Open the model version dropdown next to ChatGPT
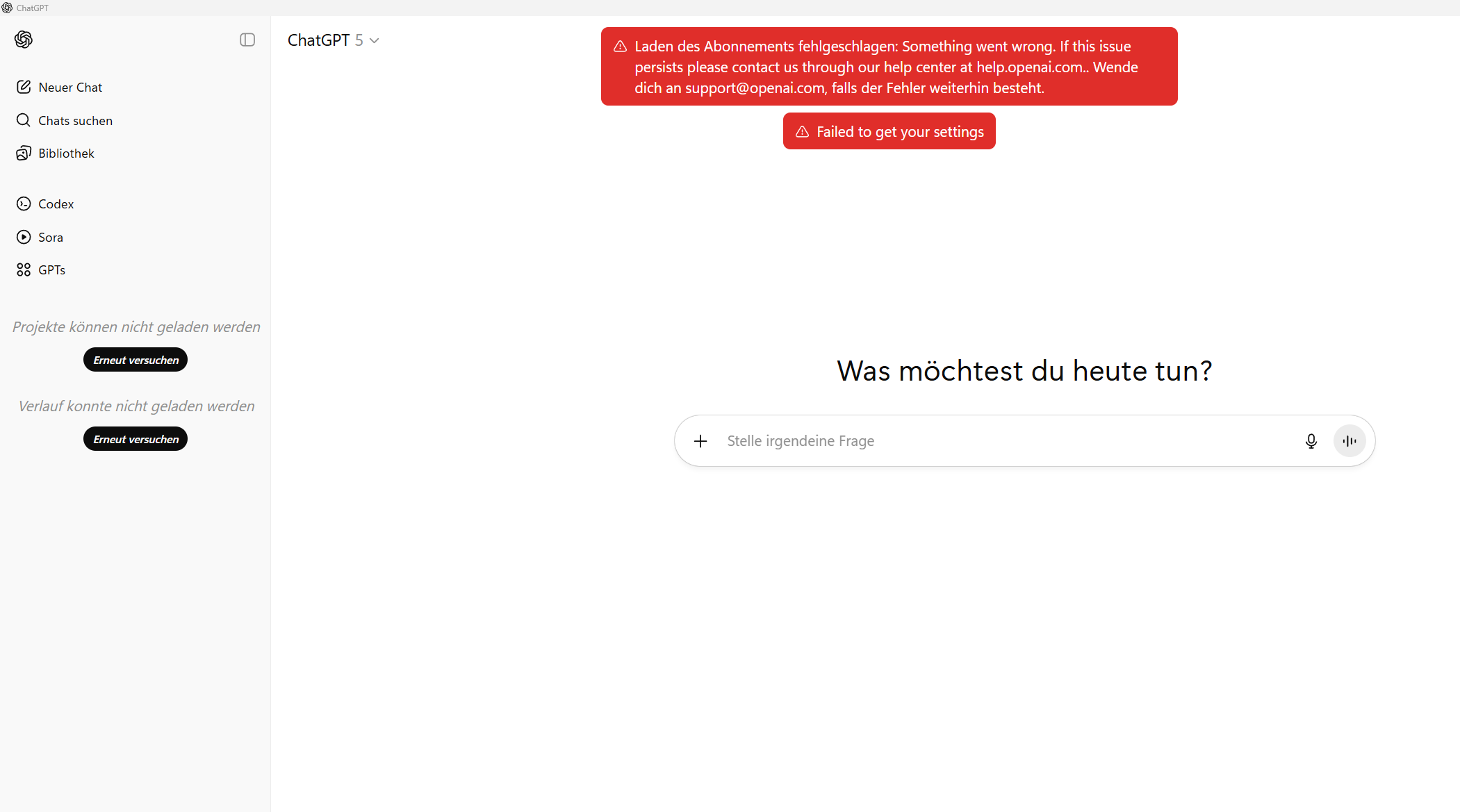Viewport: 1460px width, 812px height. [x=374, y=40]
